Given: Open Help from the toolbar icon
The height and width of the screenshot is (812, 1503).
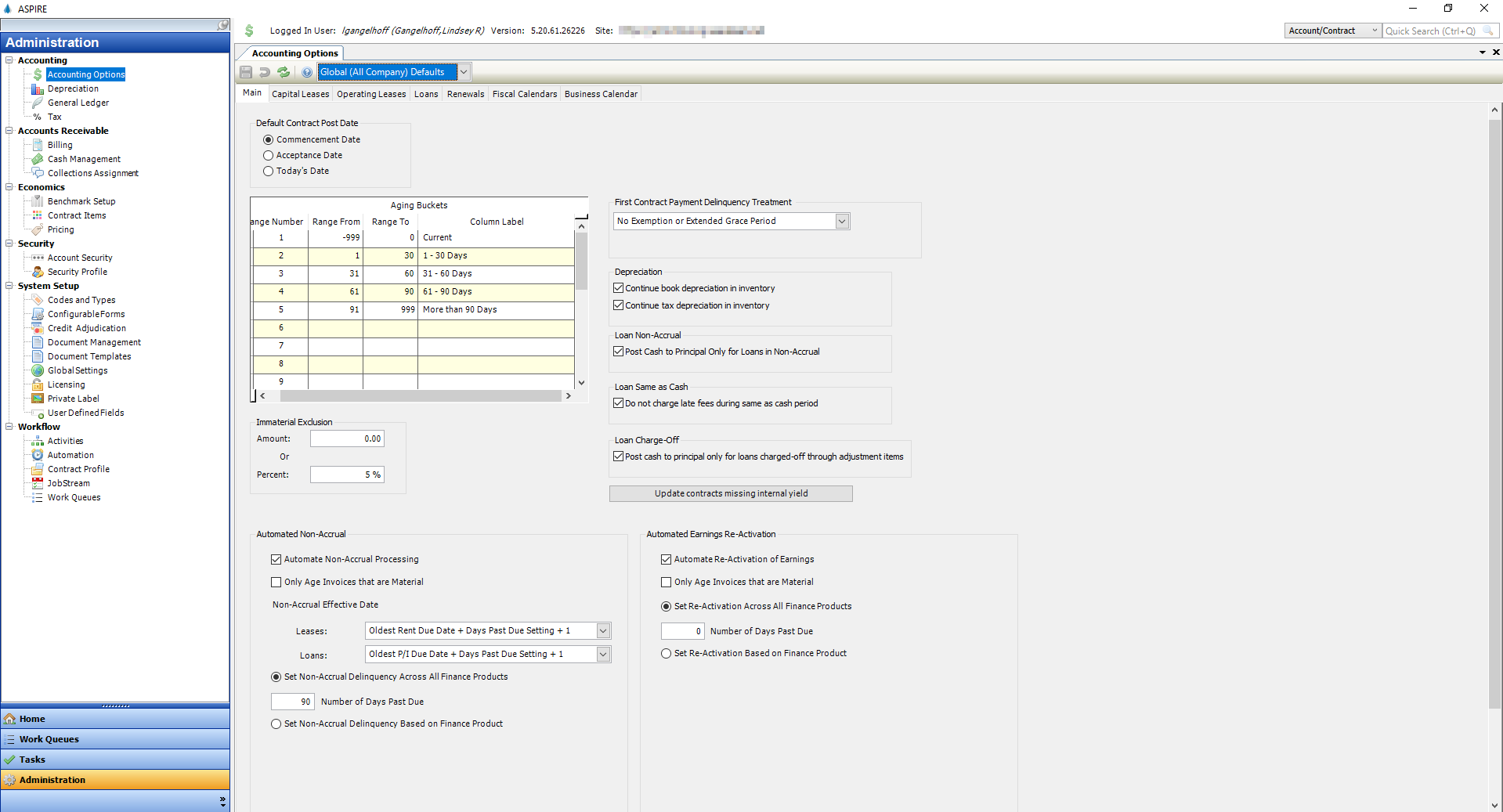Looking at the screenshot, I should point(307,72).
